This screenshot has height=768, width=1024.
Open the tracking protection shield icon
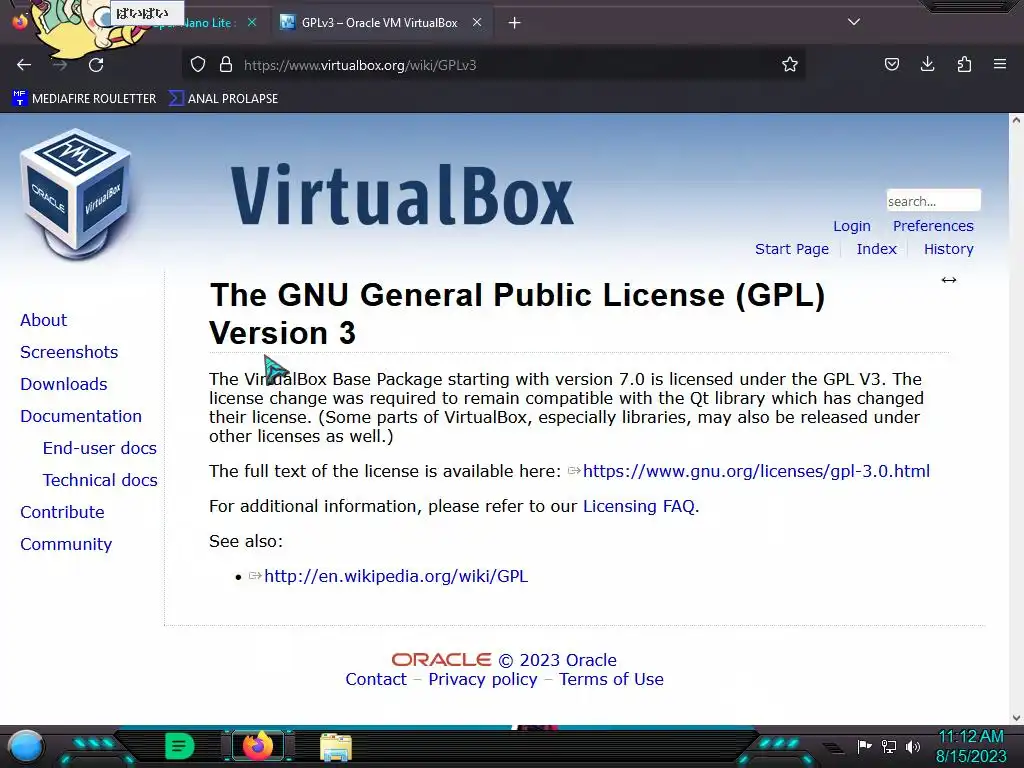[198, 65]
